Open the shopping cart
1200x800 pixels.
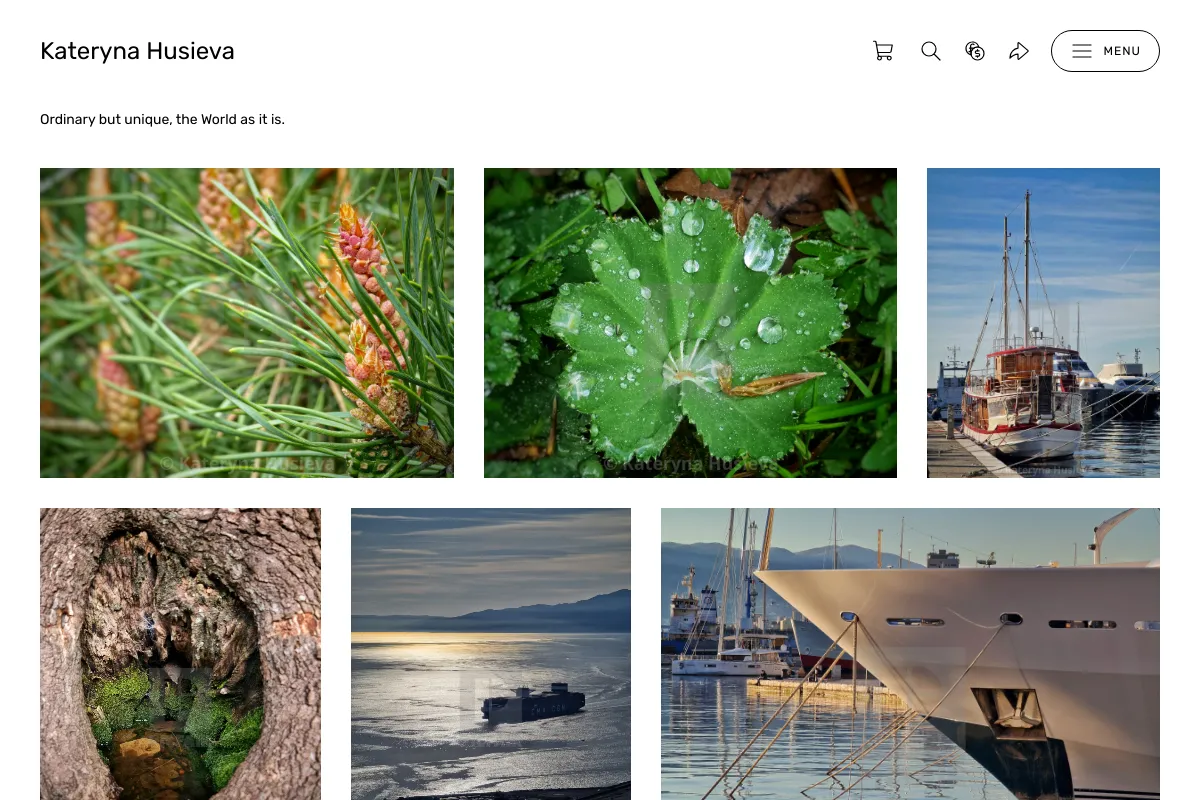click(x=883, y=51)
